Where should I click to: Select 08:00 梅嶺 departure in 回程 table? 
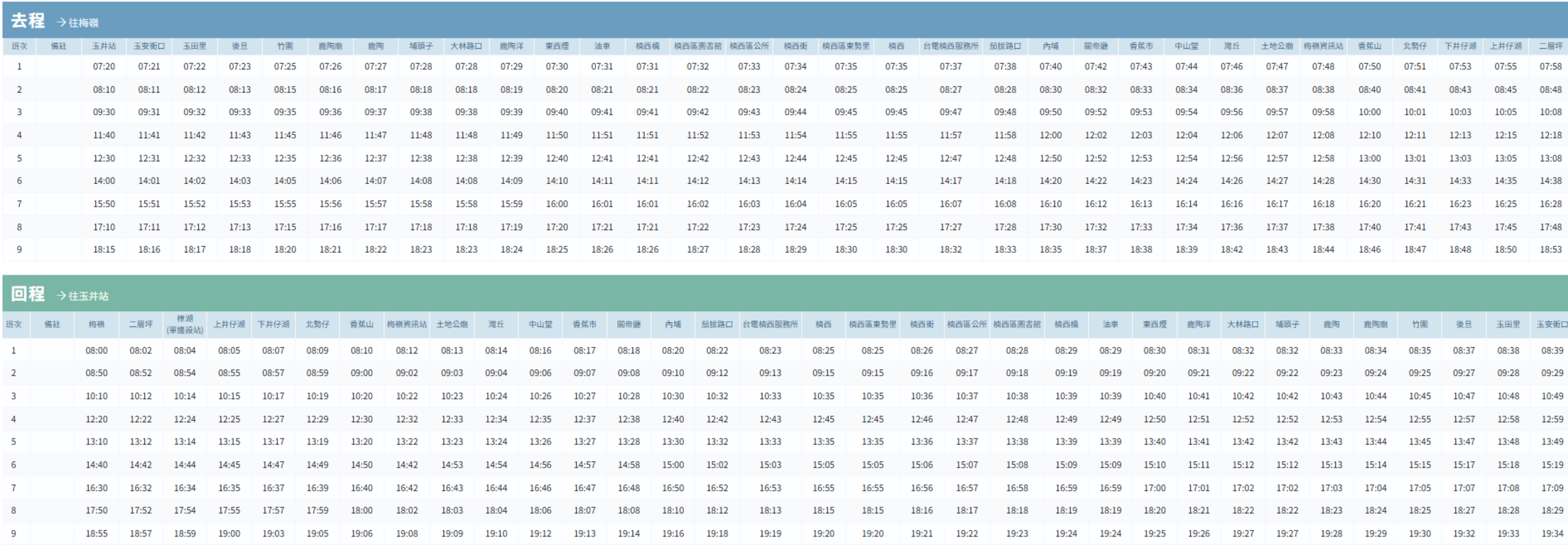97,351
